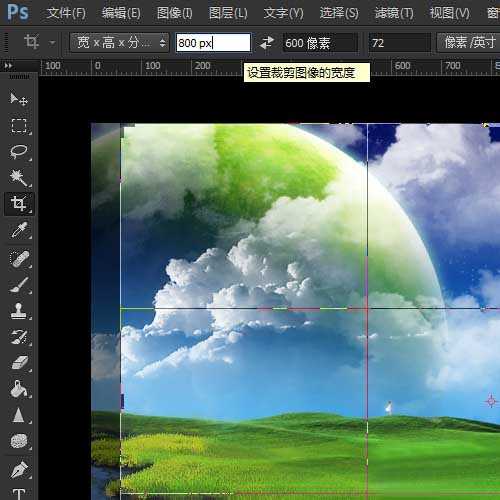Select the Eyedropper tool

click(19, 230)
